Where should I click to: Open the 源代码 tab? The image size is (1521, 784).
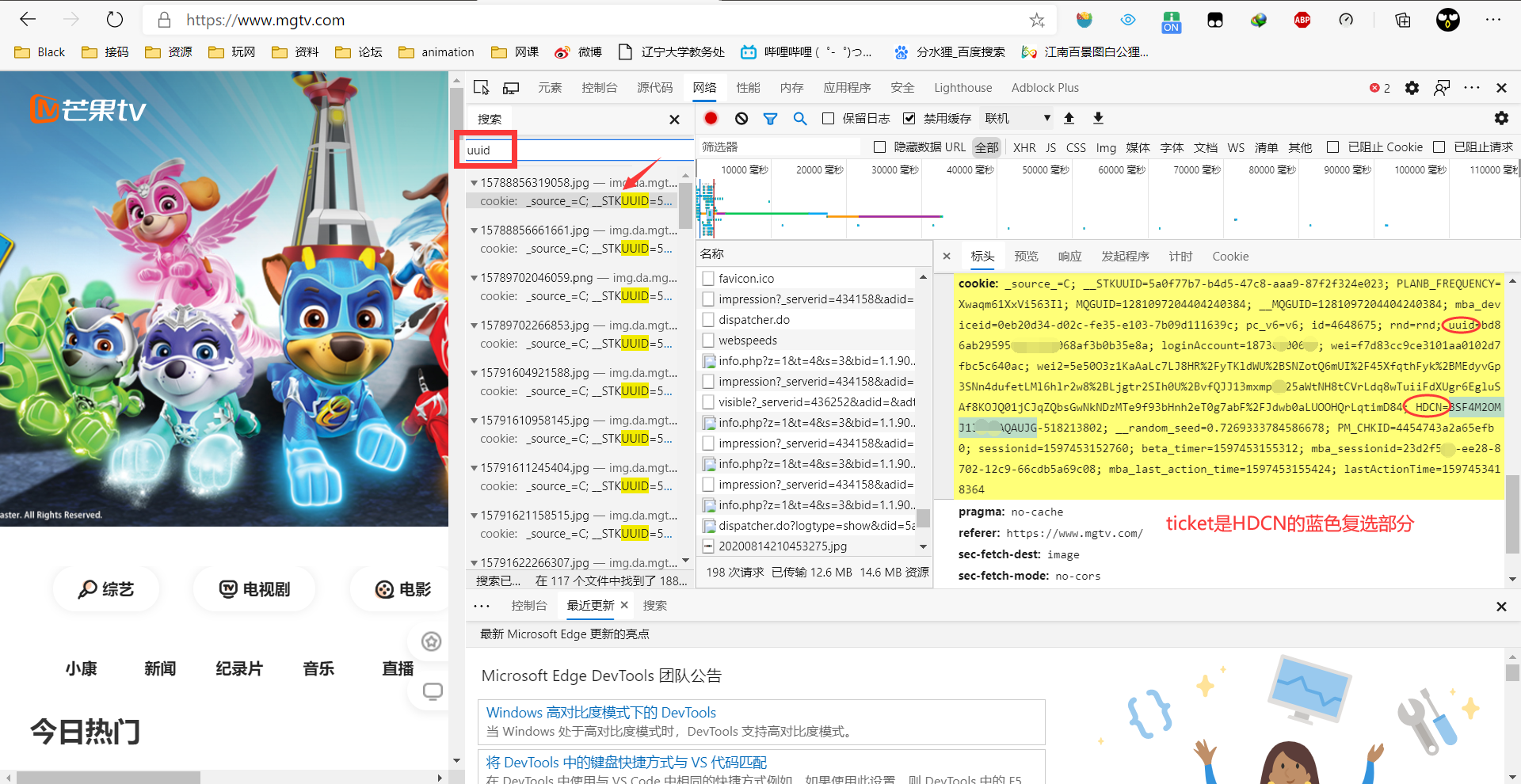coord(654,88)
